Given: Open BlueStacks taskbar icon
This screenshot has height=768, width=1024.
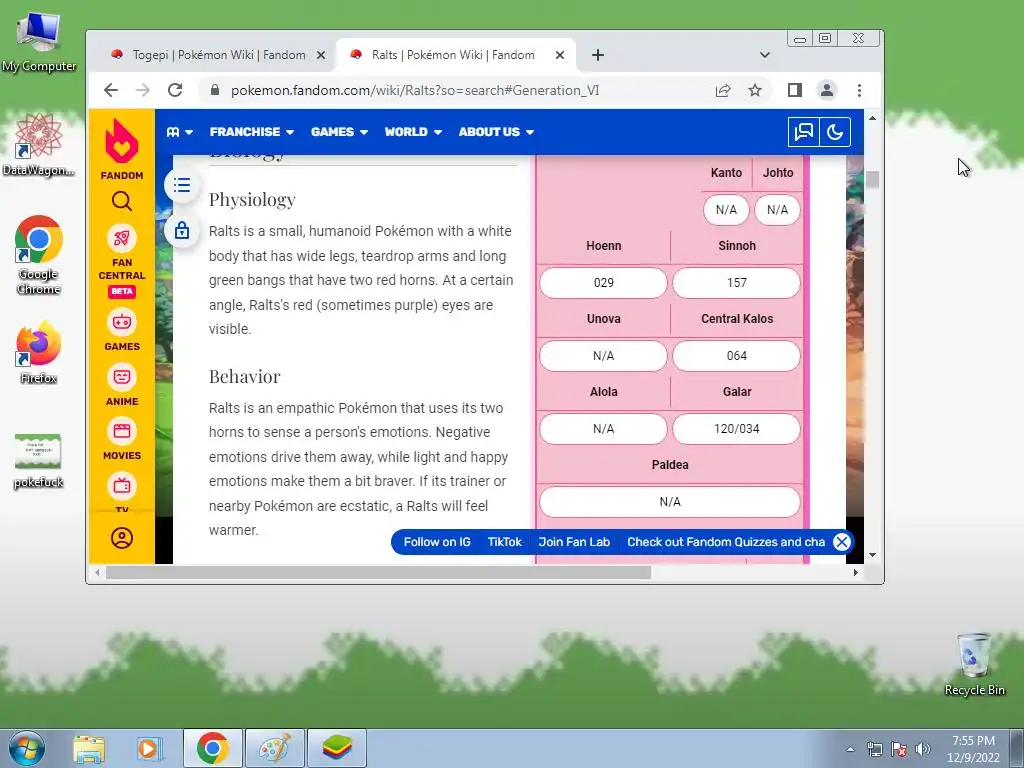Looking at the screenshot, I should [337, 748].
